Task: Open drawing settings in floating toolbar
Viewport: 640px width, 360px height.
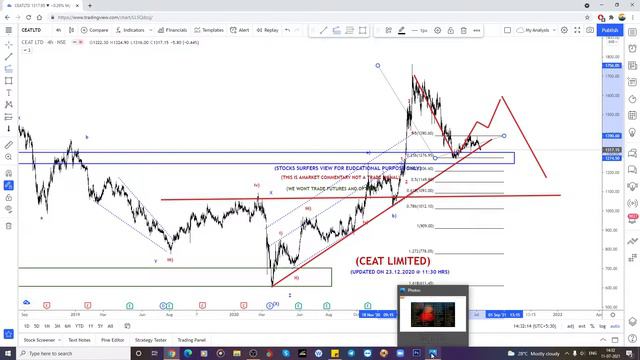Action: point(438,31)
